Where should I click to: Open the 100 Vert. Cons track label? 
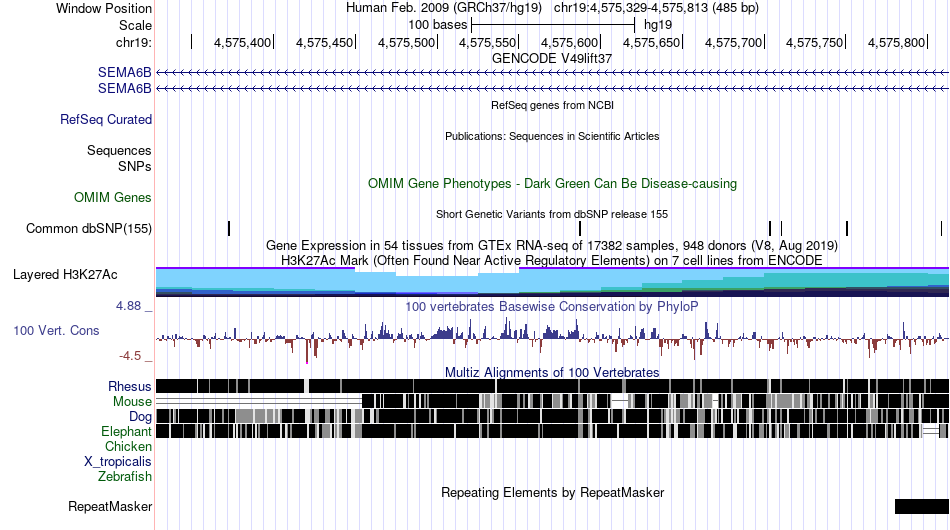[56, 331]
